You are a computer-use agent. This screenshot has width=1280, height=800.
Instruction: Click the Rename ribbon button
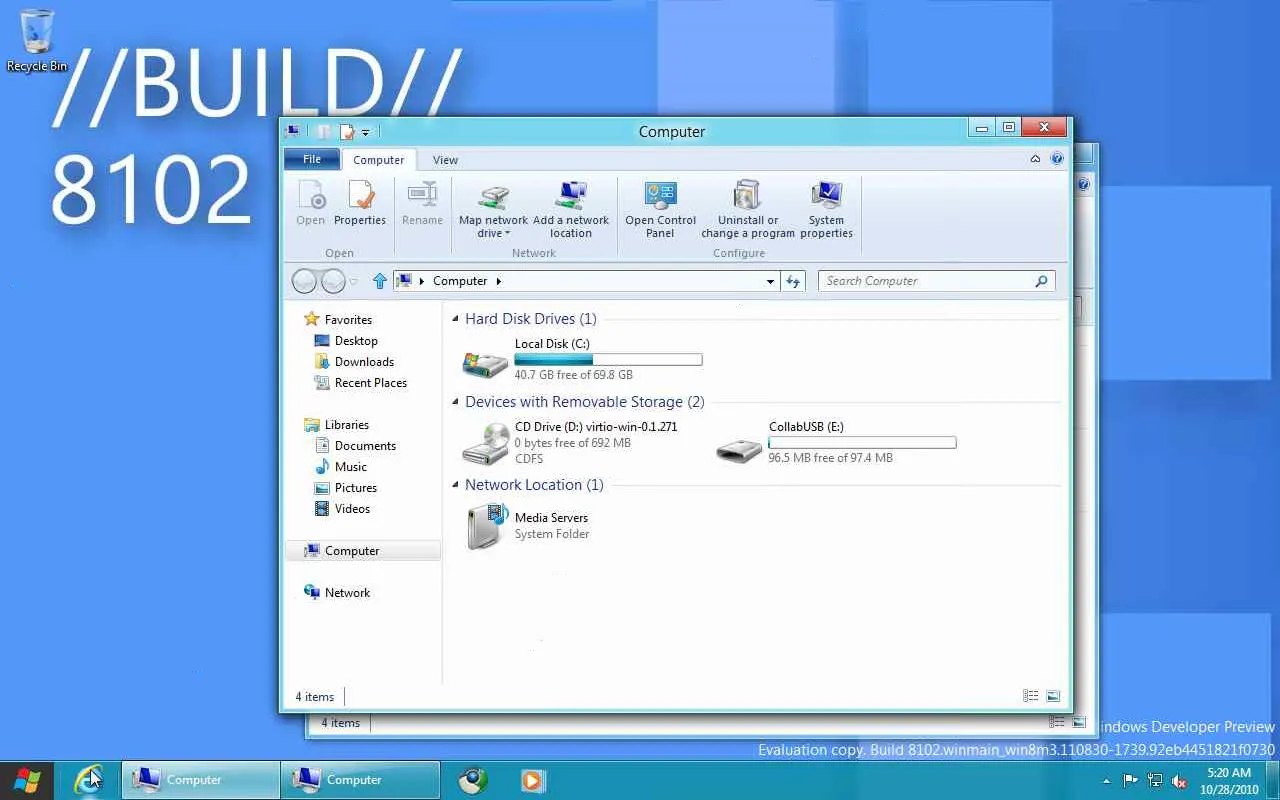tap(422, 204)
